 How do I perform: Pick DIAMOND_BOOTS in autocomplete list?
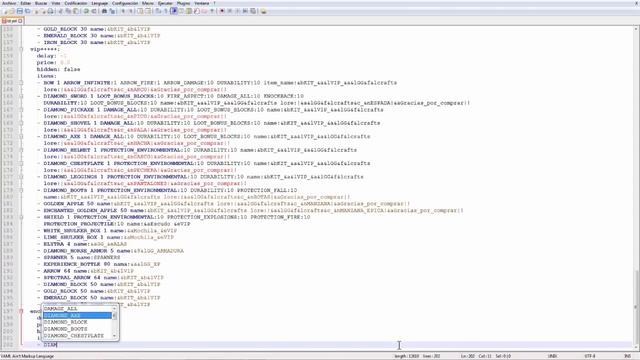(77, 329)
